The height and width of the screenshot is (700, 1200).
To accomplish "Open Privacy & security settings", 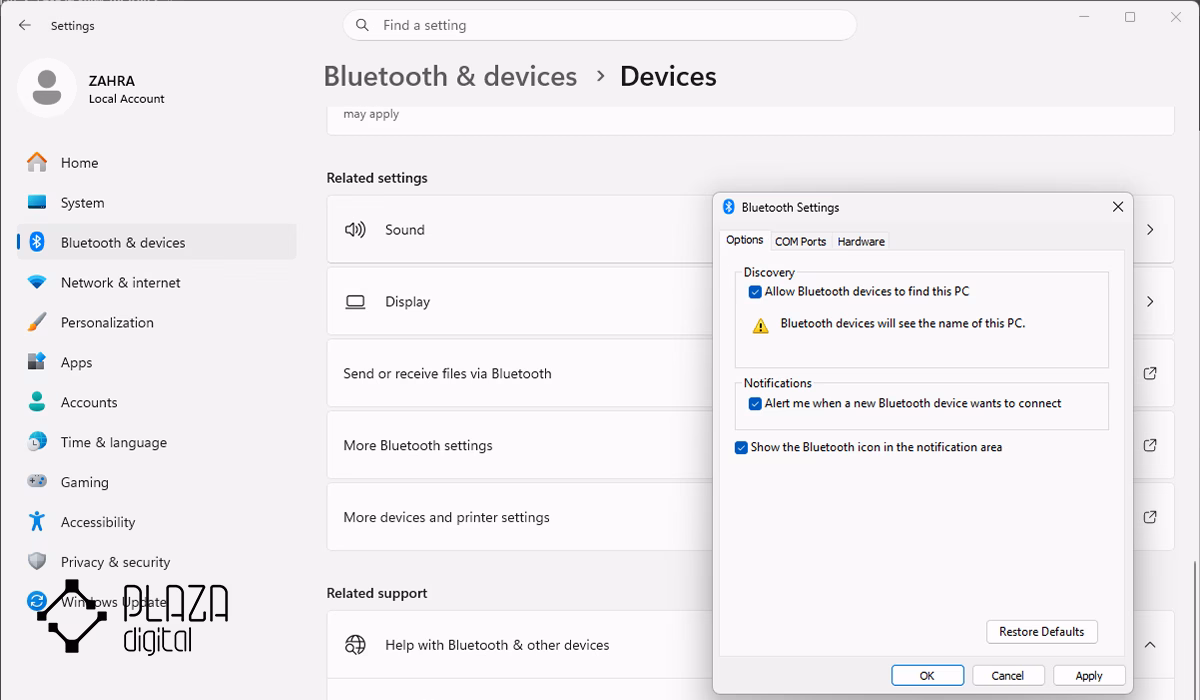I will (157, 562).
